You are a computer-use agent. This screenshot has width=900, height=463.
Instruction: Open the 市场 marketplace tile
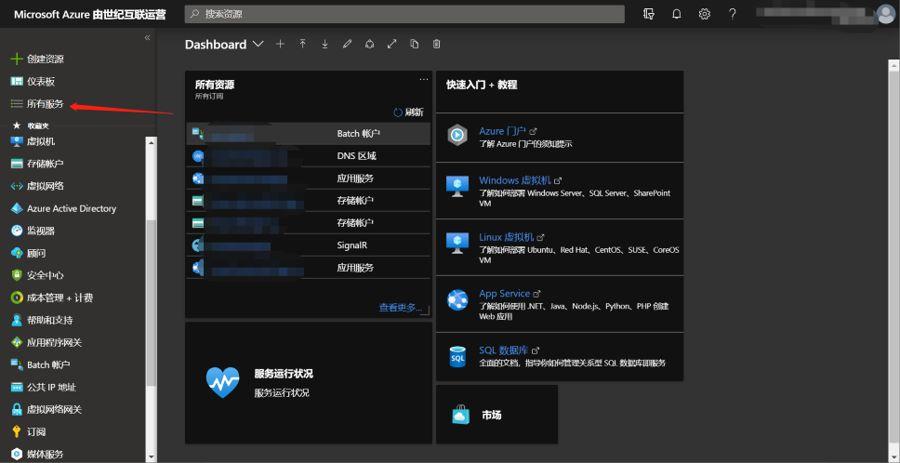tap(497, 414)
